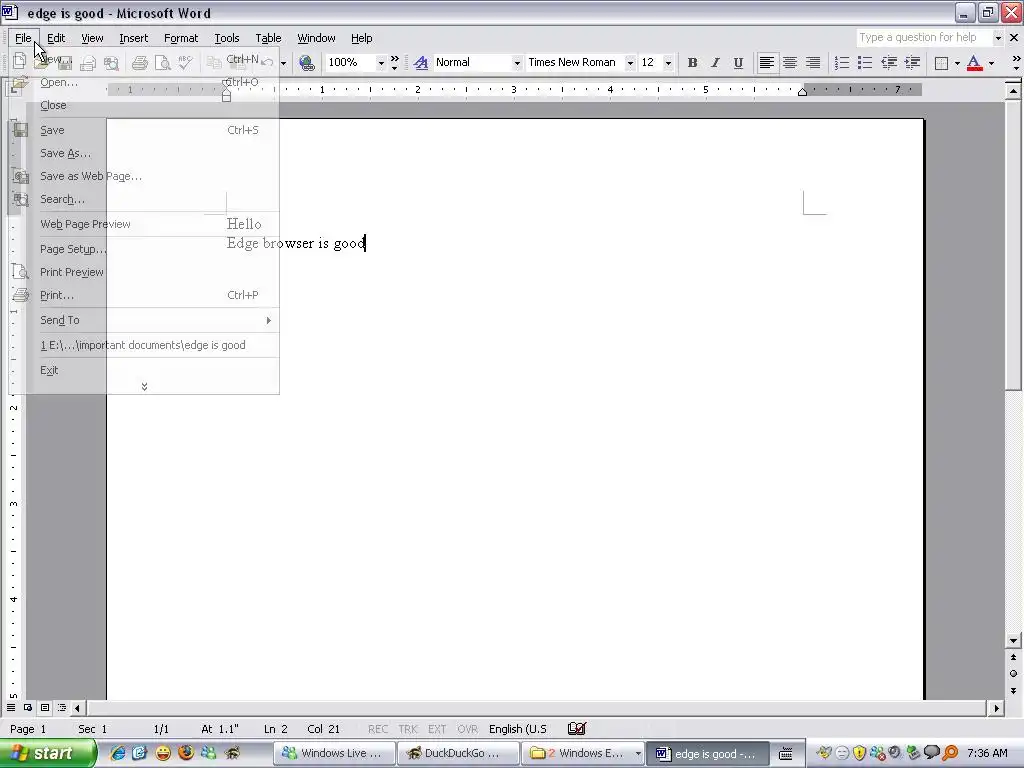1024x768 pixels.
Task: Launch Internet Explorer from Quick Launch
Action: [x=118, y=753]
